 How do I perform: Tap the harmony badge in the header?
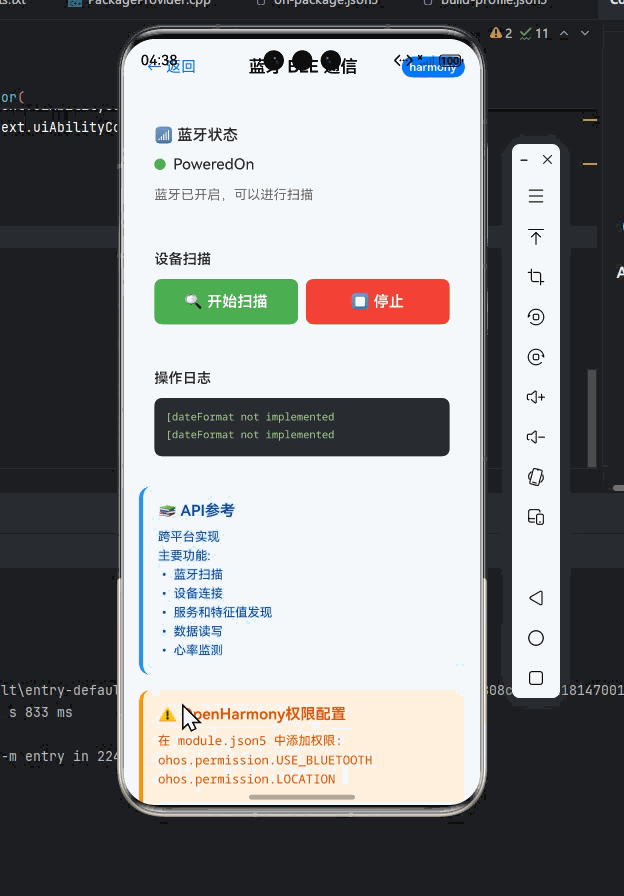tap(433, 67)
